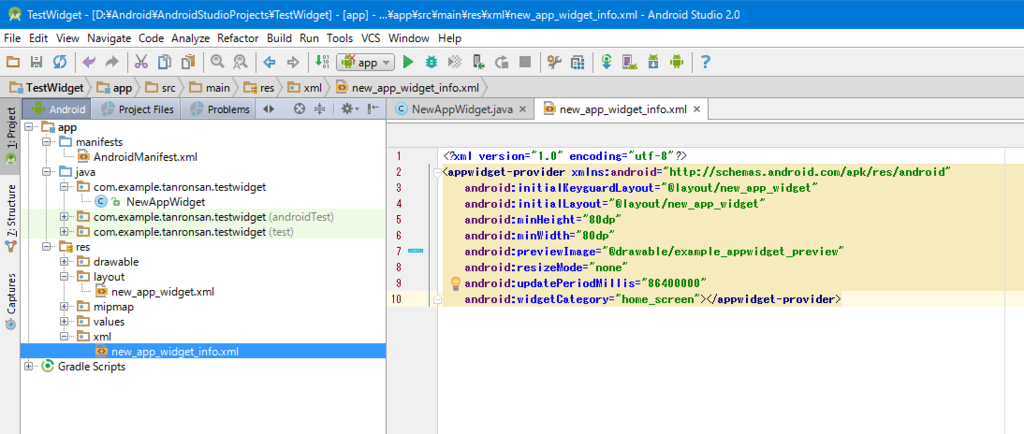This screenshot has width=1024, height=434.
Task: Start debugging with the green bug icon
Action: coord(431,63)
